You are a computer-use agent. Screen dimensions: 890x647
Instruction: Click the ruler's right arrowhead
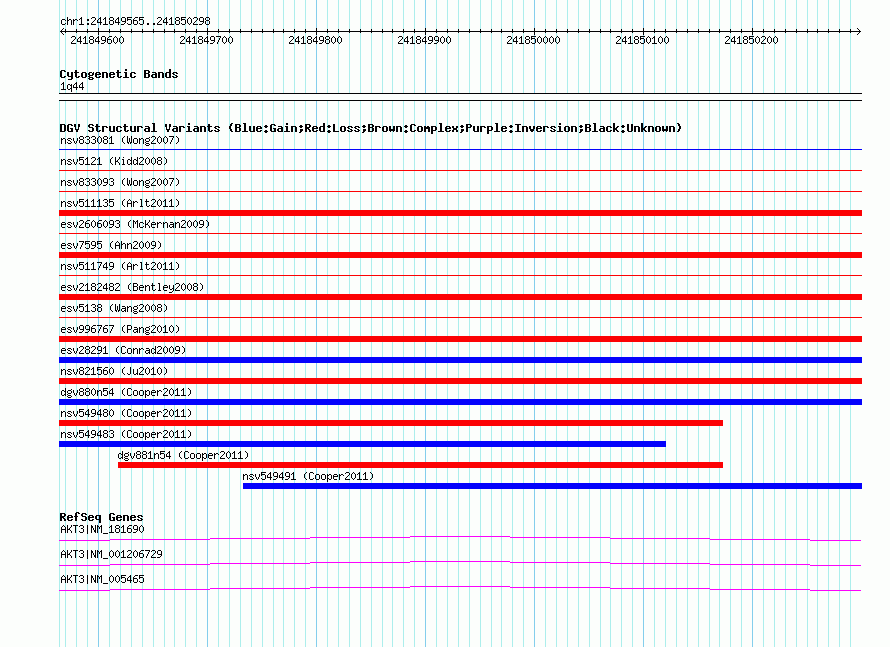tap(859, 32)
